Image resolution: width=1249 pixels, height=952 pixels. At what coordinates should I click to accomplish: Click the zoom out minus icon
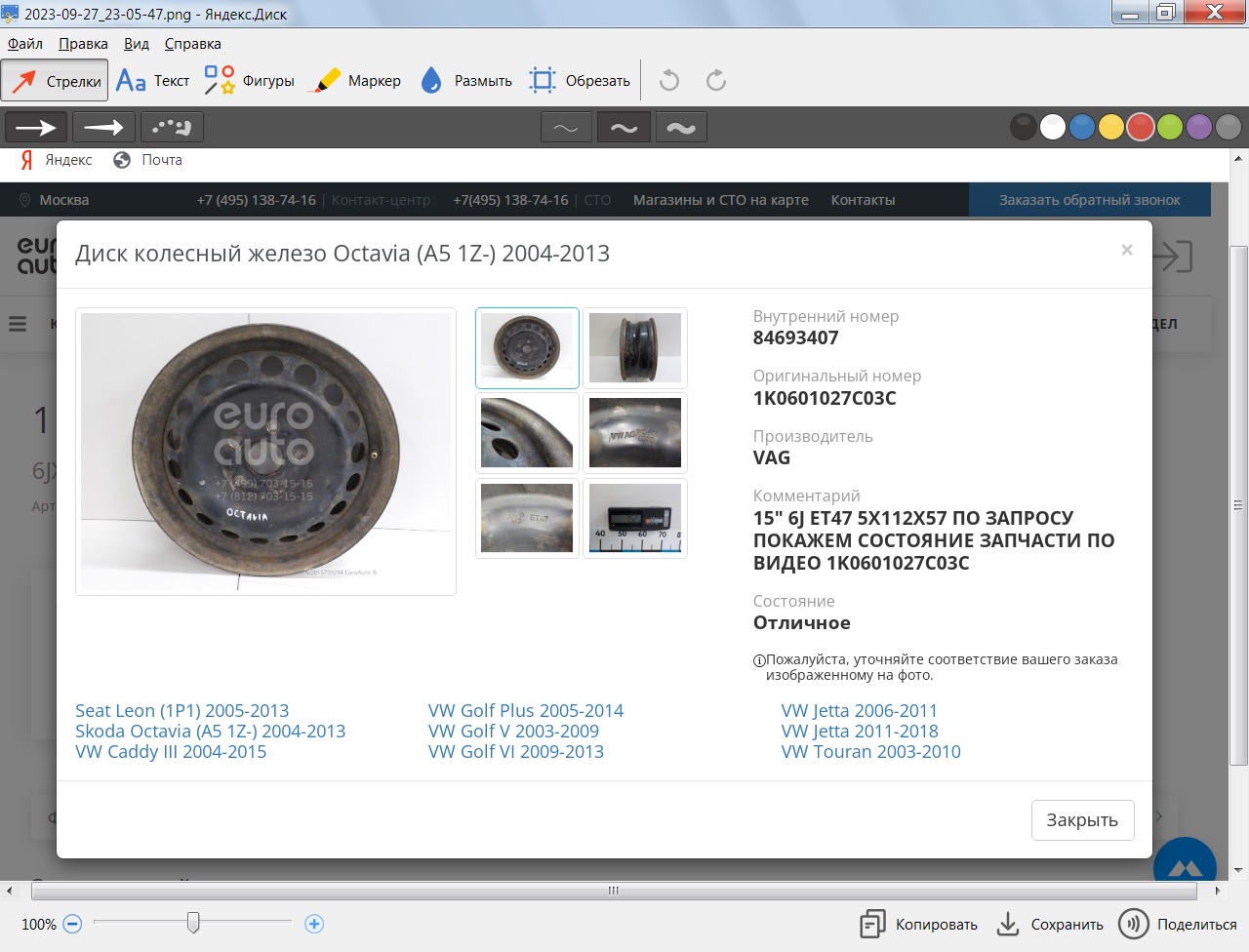pos(72,924)
